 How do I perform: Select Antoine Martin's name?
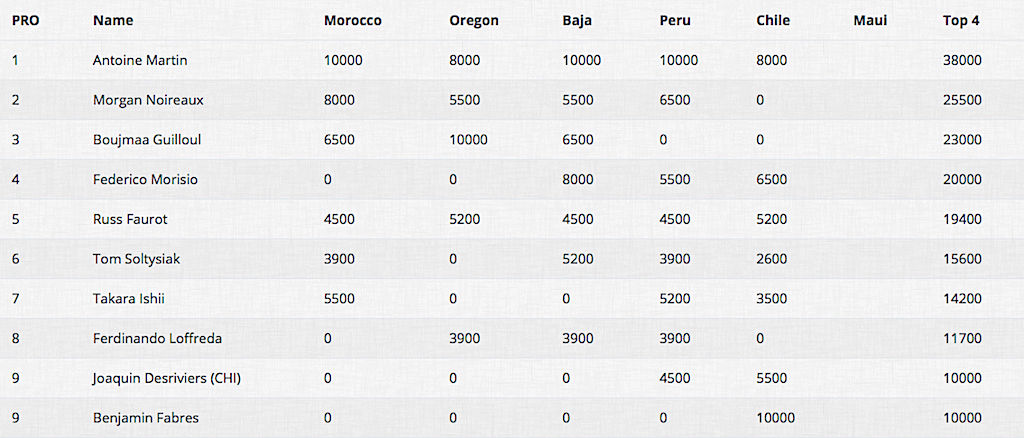coord(140,60)
